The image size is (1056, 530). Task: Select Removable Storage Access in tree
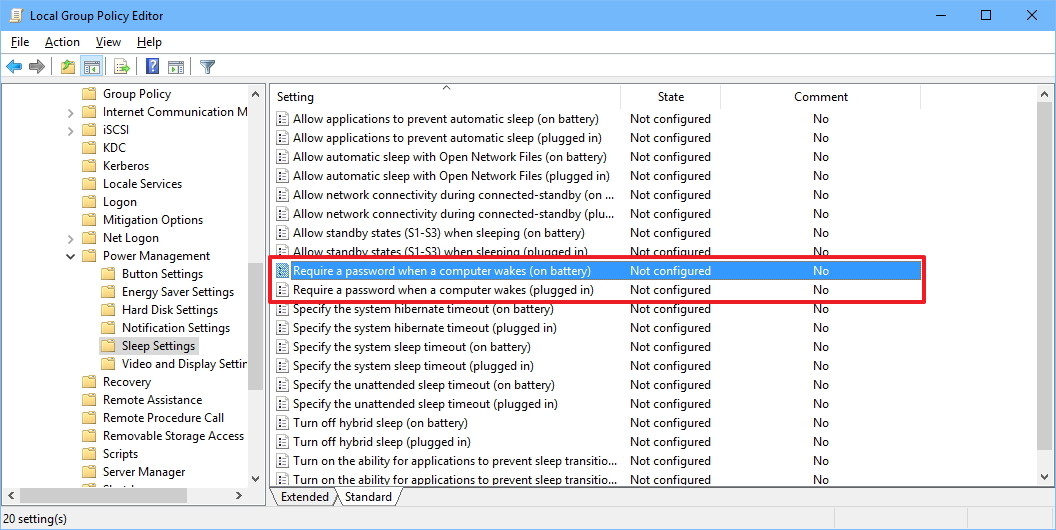point(173,436)
